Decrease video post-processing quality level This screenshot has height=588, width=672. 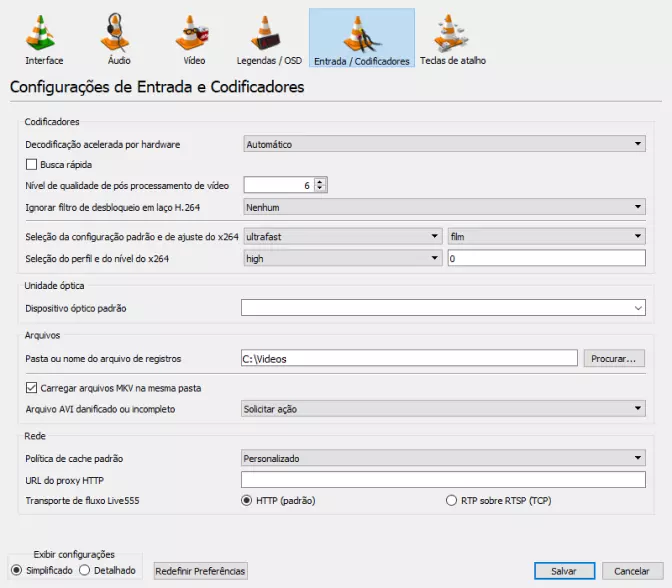click(x=320, y=188)
